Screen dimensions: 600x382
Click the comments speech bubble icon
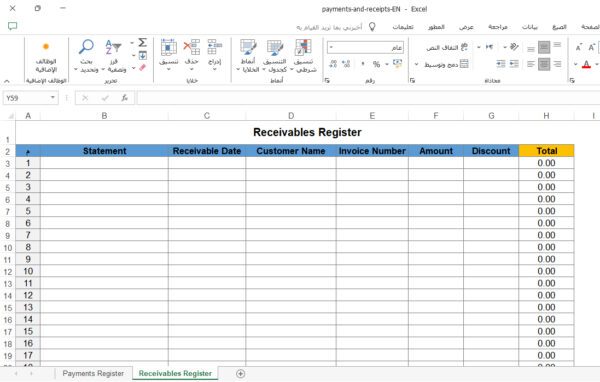coord(13,26)
